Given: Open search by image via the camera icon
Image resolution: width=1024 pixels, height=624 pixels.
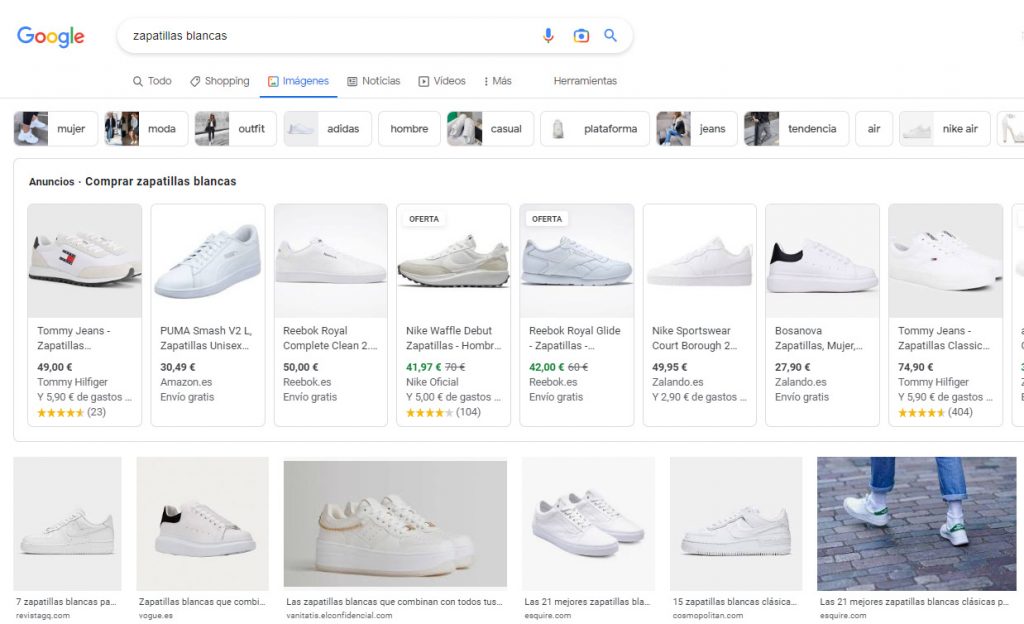Looking at the screenshot, I should (x=581, y=35).
